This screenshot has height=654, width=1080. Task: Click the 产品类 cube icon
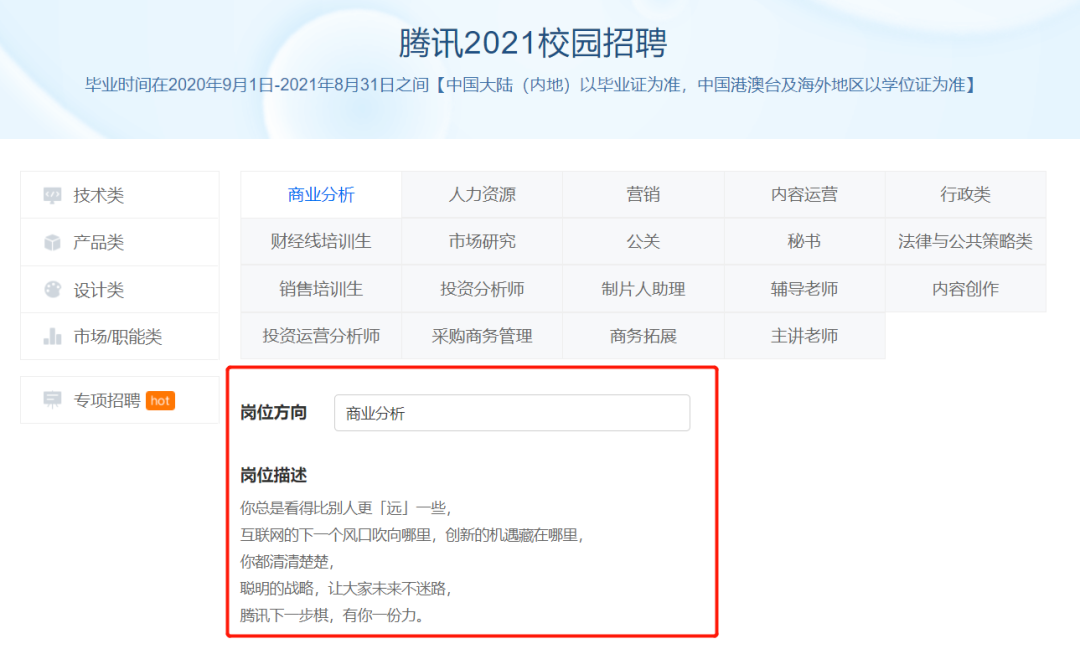pyautogui.click(x=52, y=243)
